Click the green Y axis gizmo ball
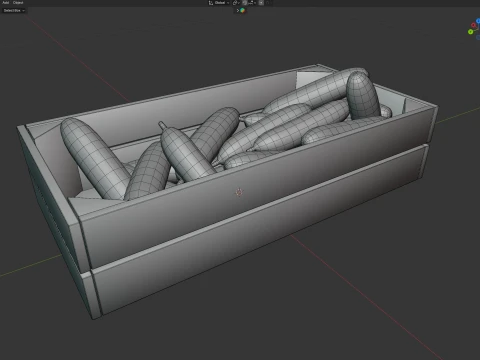This screenshot has height=360, width=480. point(470,32)
